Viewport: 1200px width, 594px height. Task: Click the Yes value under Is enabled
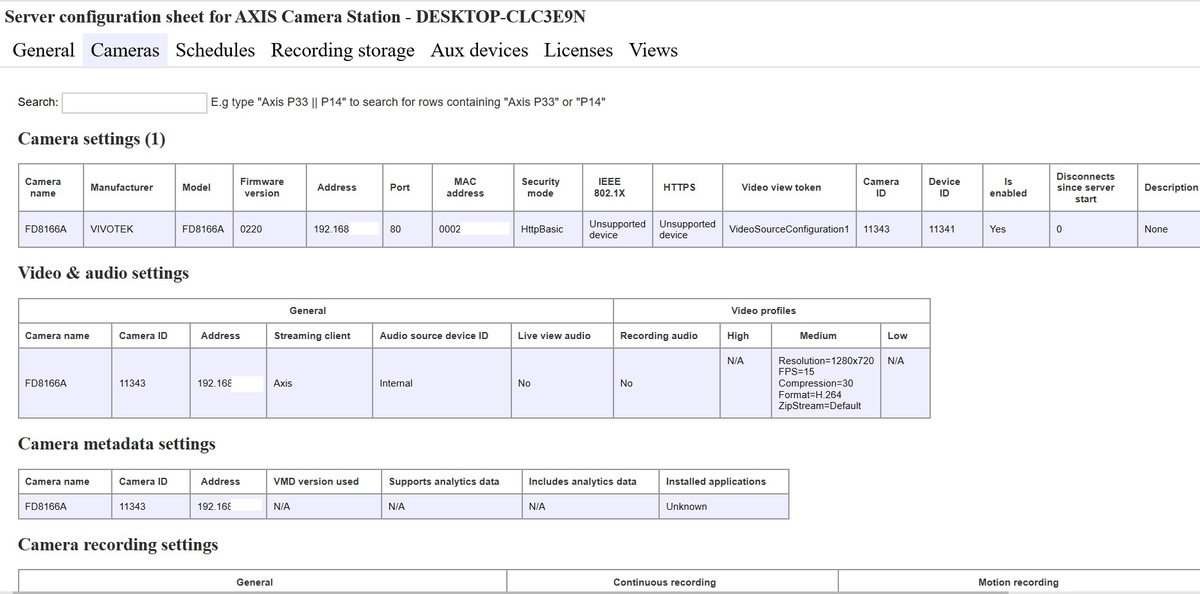[997, 229]
